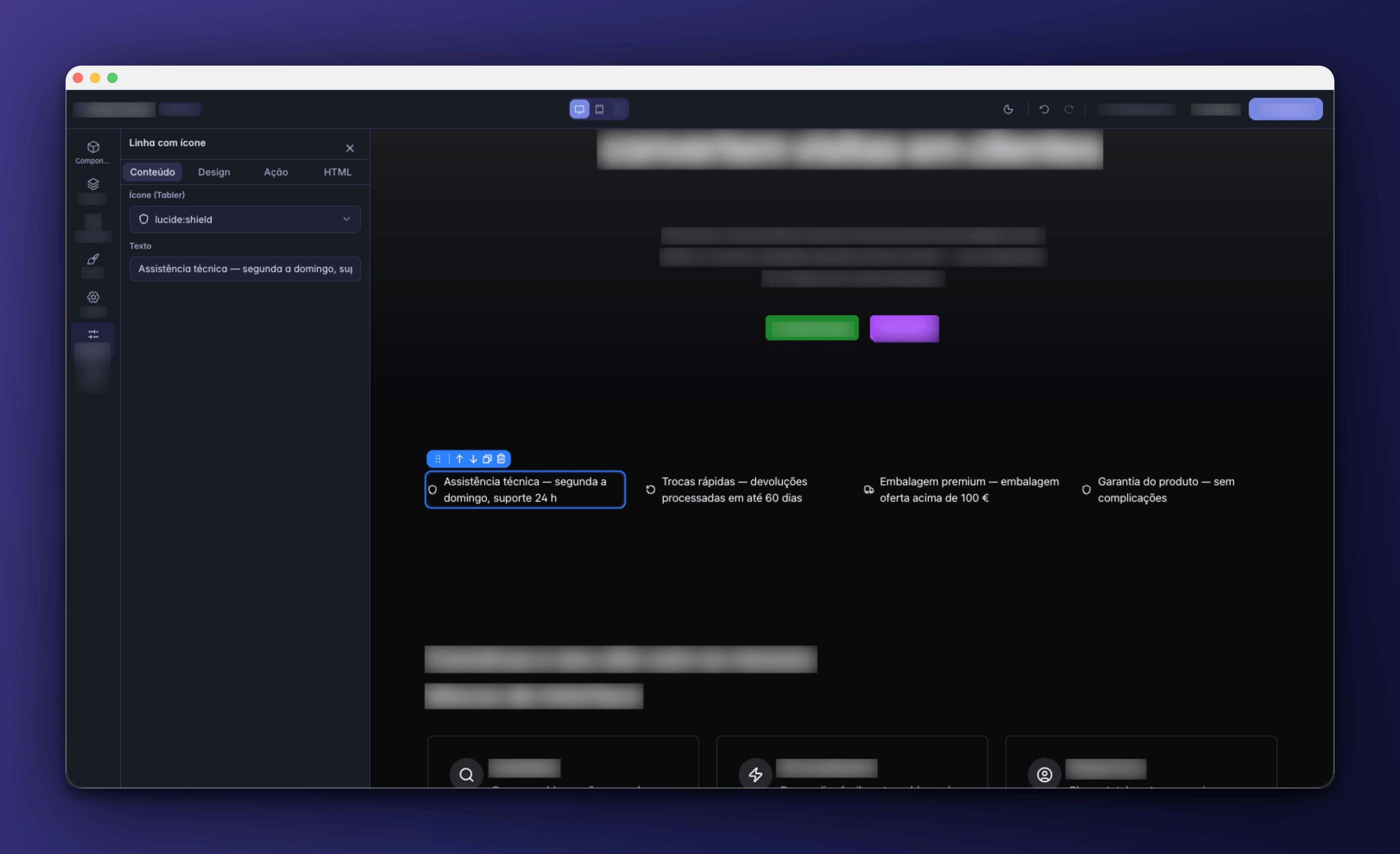Screen dimensions: 1400x854
Task: Click the shield icon beside 'Garantia do produto'
Action: point(1086,490)
